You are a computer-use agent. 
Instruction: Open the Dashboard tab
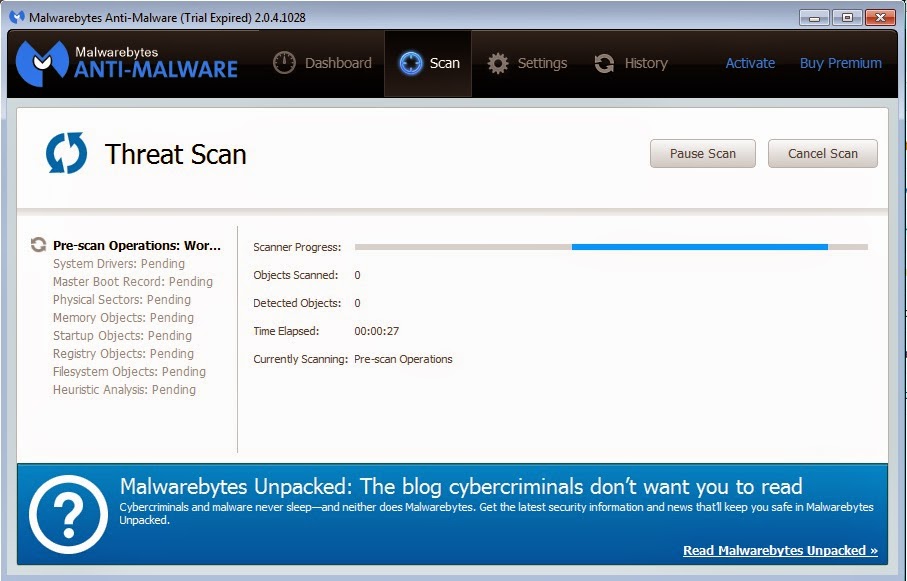click(322, 63)
